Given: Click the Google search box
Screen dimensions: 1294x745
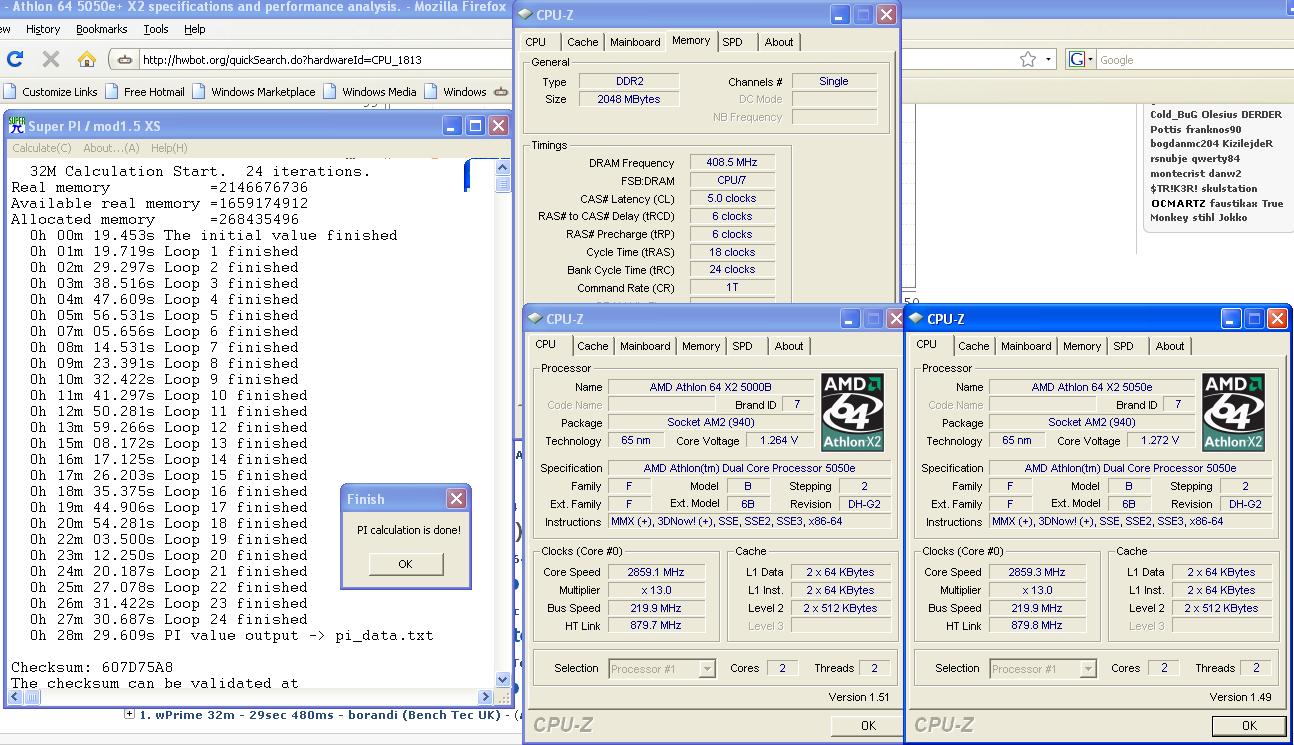Looking at the screenshot, I should [1195, 60].
